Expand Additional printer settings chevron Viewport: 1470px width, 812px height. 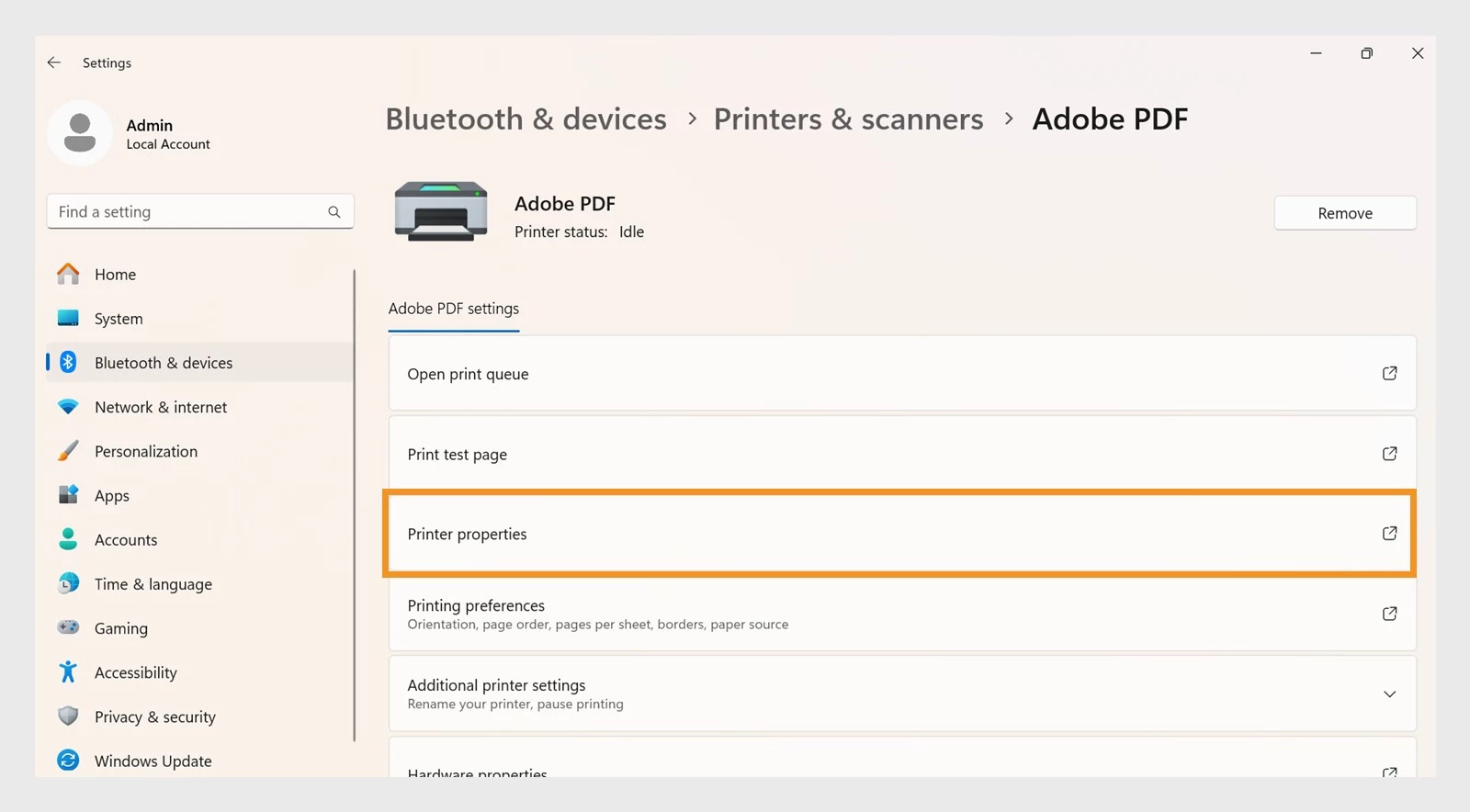1389,694
